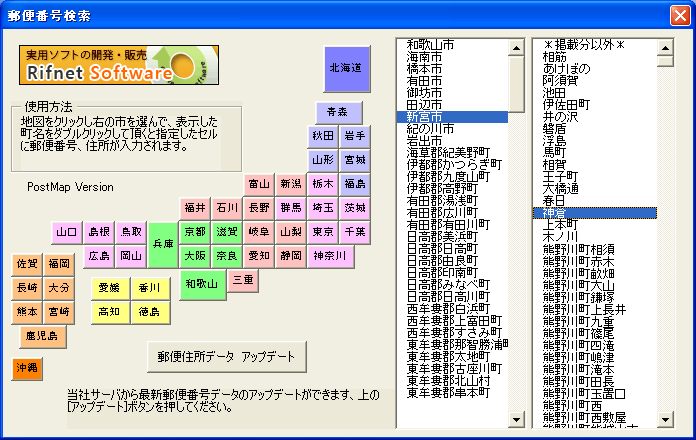Click the yellow 高知 prefecture button
Viewport: 696px width, 440px height.
click(110, 312)
